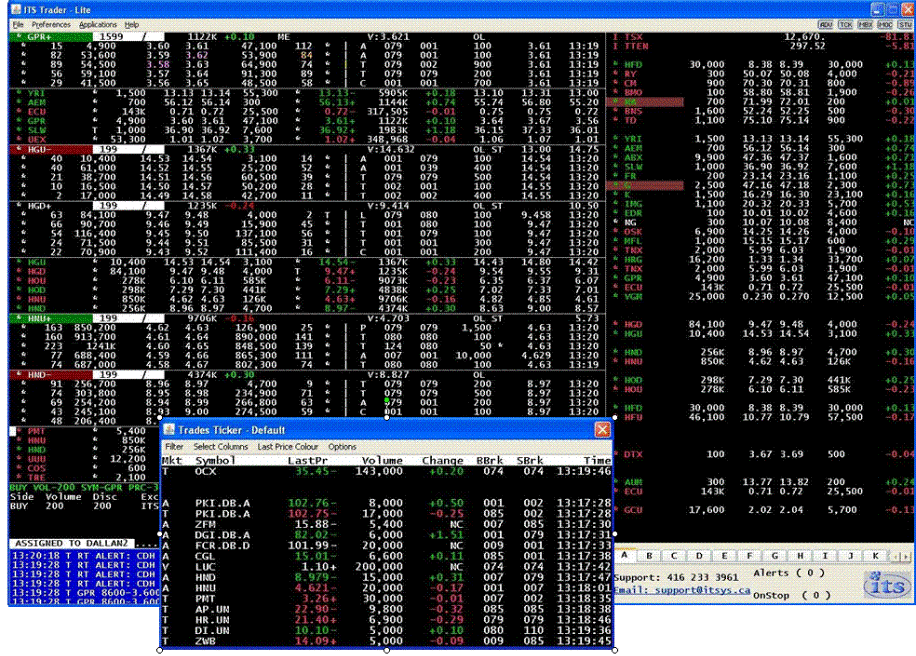
Task: Click the Symbol column header in ticker
Action: [214, 460]
